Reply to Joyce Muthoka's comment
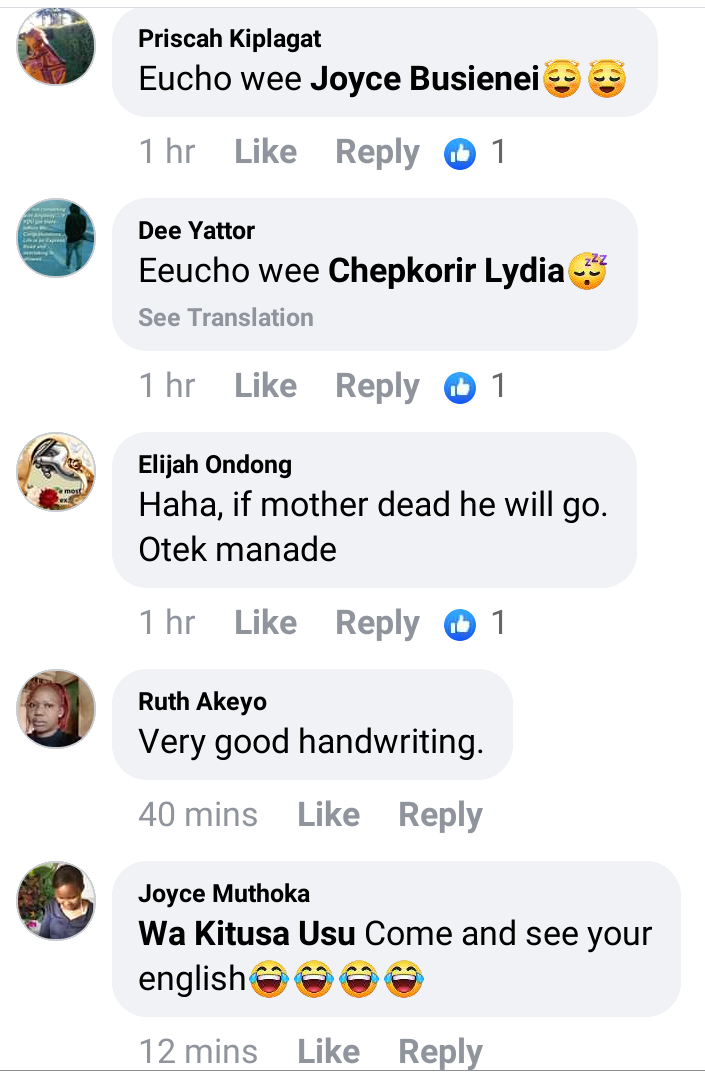Image resolution: width=705 pixels, height=1089 pixels. point(440,1052)
